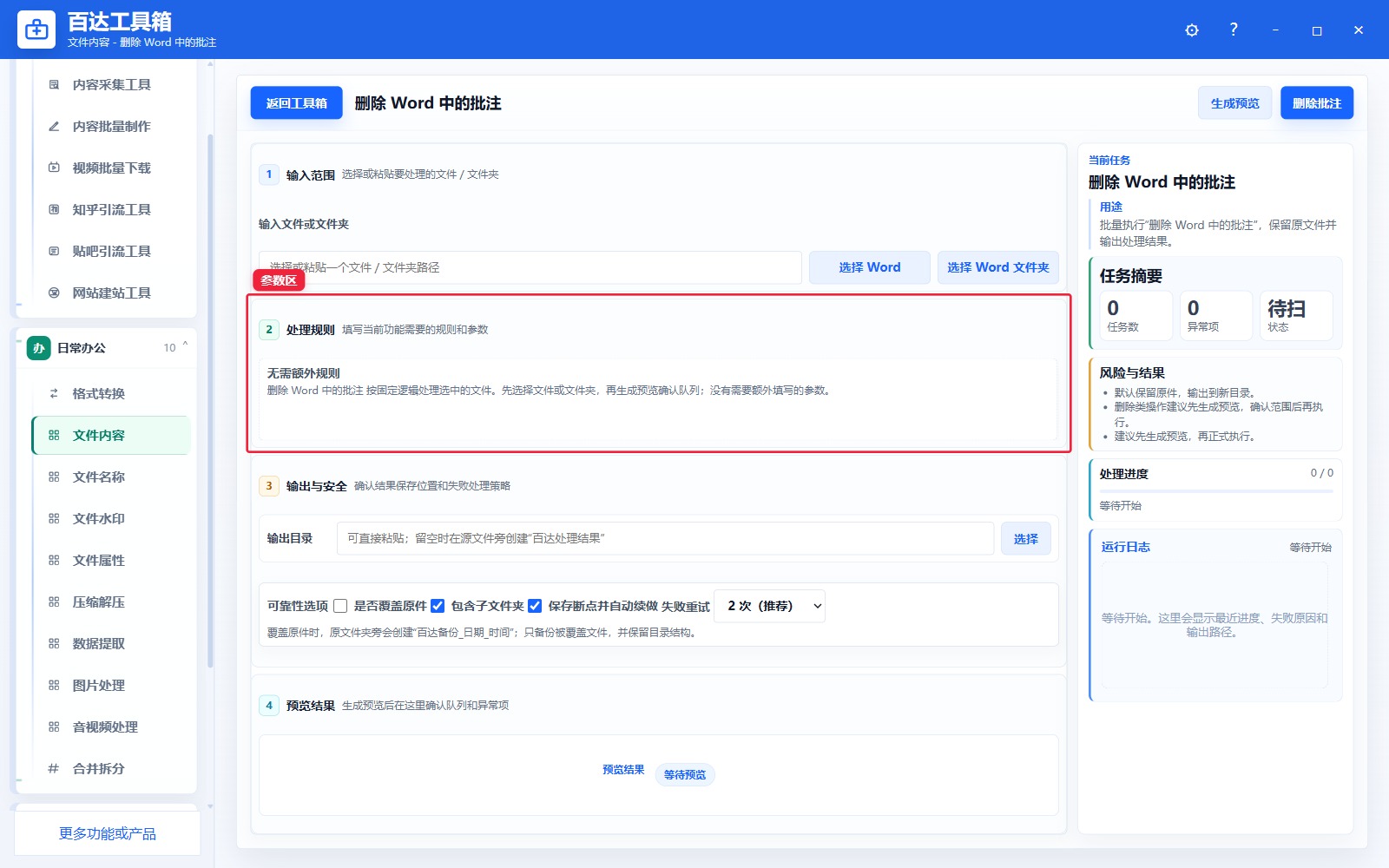Click the 待扫 状态 summary card
This screenshot has width=1389, height=868.
(x=1296, y=315)
